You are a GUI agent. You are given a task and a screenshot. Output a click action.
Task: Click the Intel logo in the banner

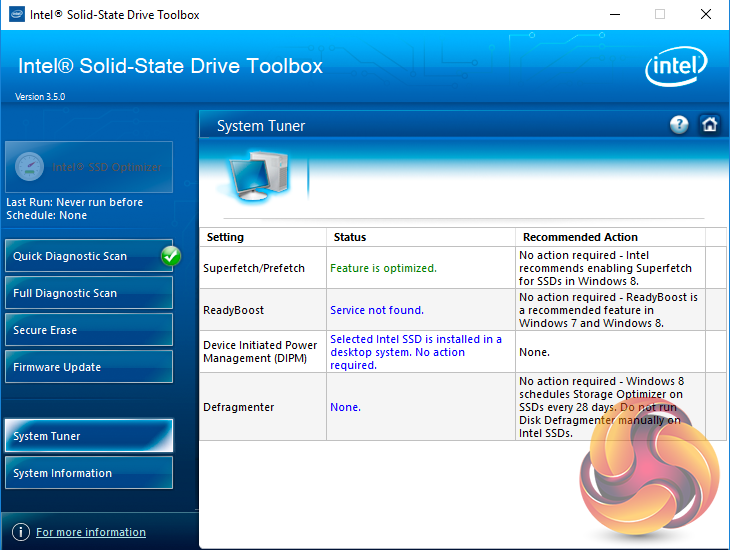(x=677, y=68)
